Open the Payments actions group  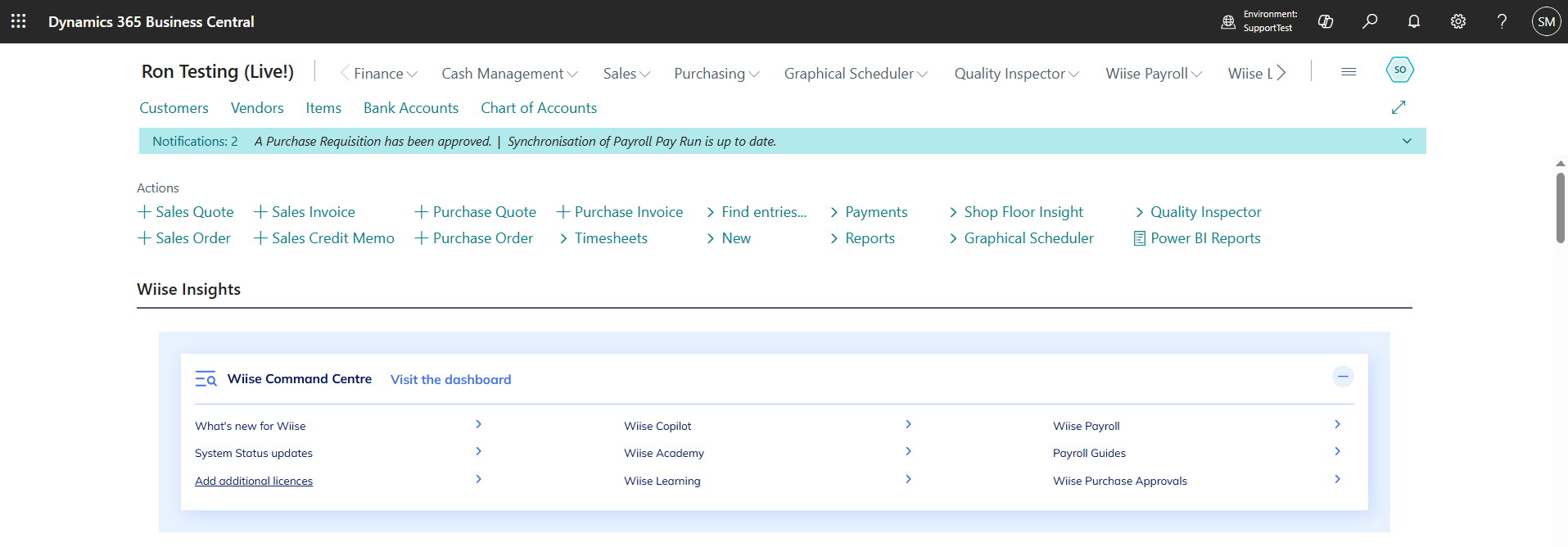click(x=869, y=212)
